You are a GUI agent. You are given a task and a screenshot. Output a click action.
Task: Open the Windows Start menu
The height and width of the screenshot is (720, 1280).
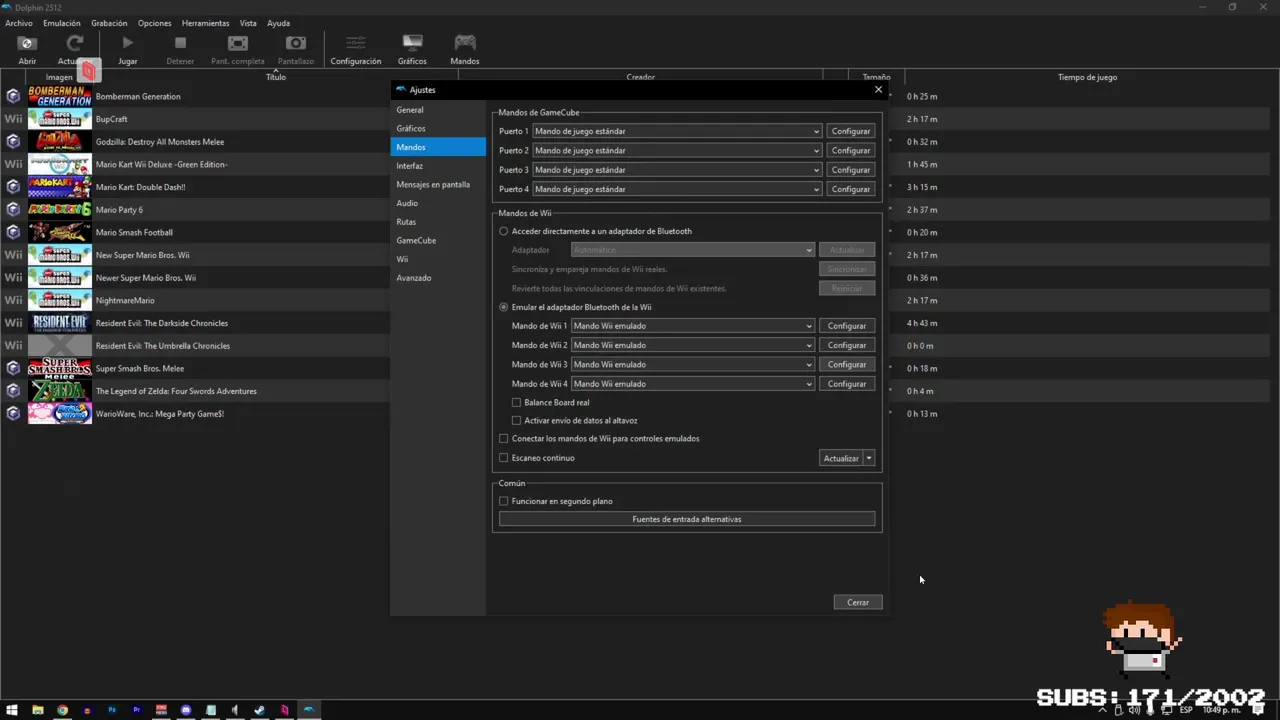click(12, 710)
